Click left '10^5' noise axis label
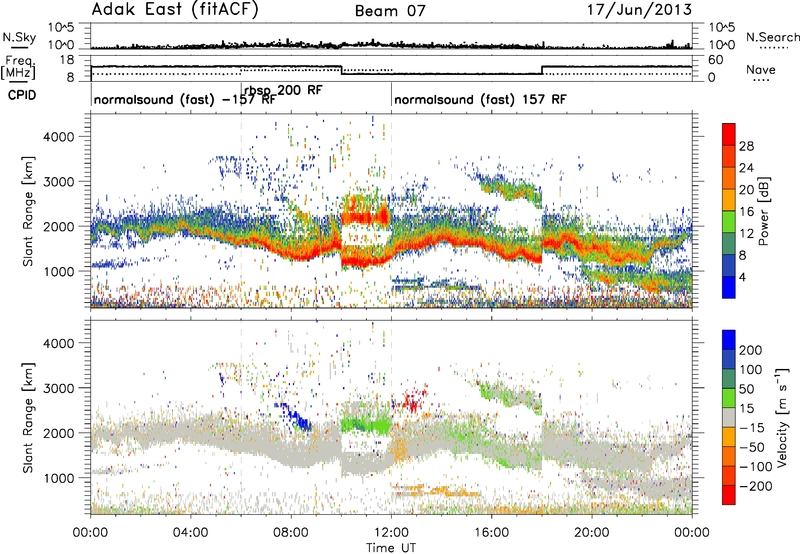 [62, 28]
